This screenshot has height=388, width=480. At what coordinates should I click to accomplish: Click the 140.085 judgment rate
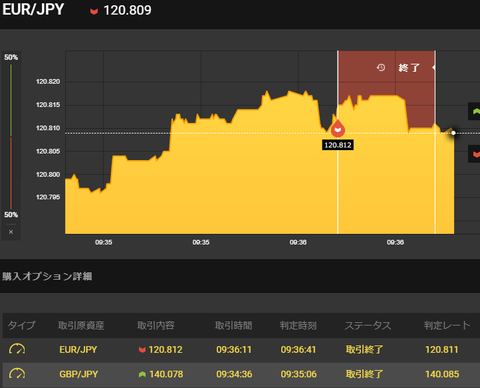coord(442,374)
